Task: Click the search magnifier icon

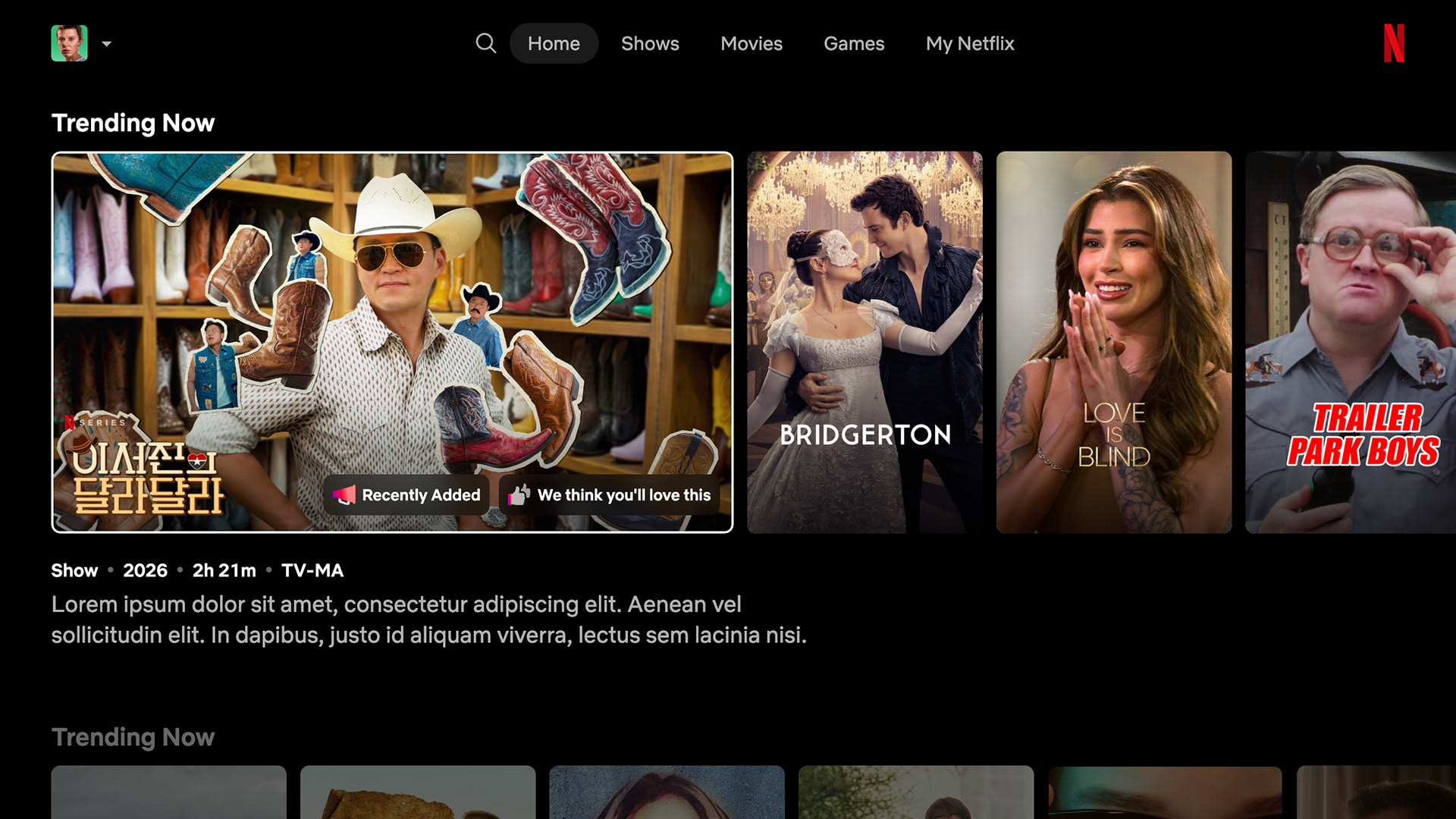Action: click(x=485, y=43)
